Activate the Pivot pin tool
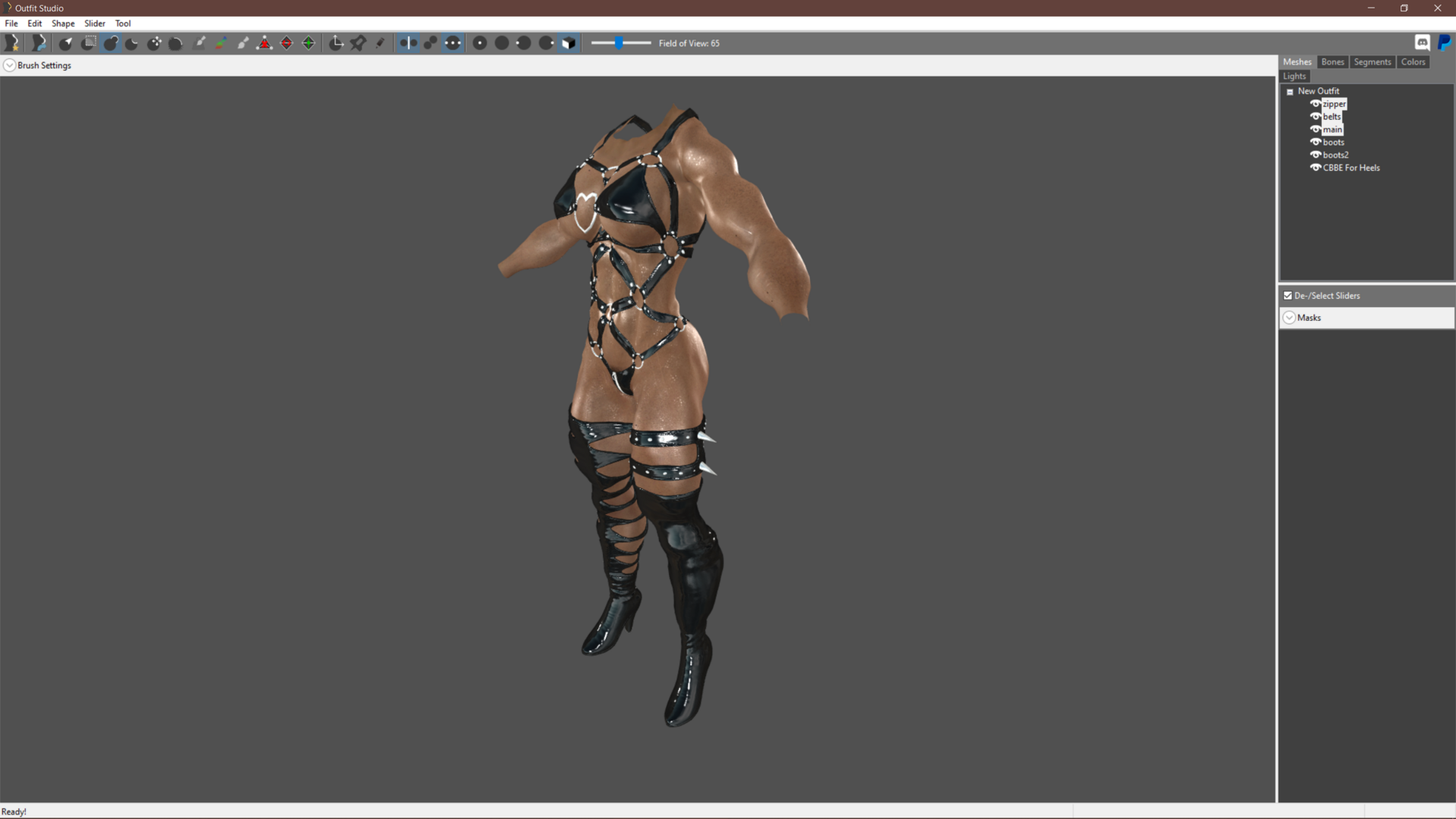Image resolution: width=1456 pixels, height=819 pixels. pyautogui.click(x=358, y=43)
